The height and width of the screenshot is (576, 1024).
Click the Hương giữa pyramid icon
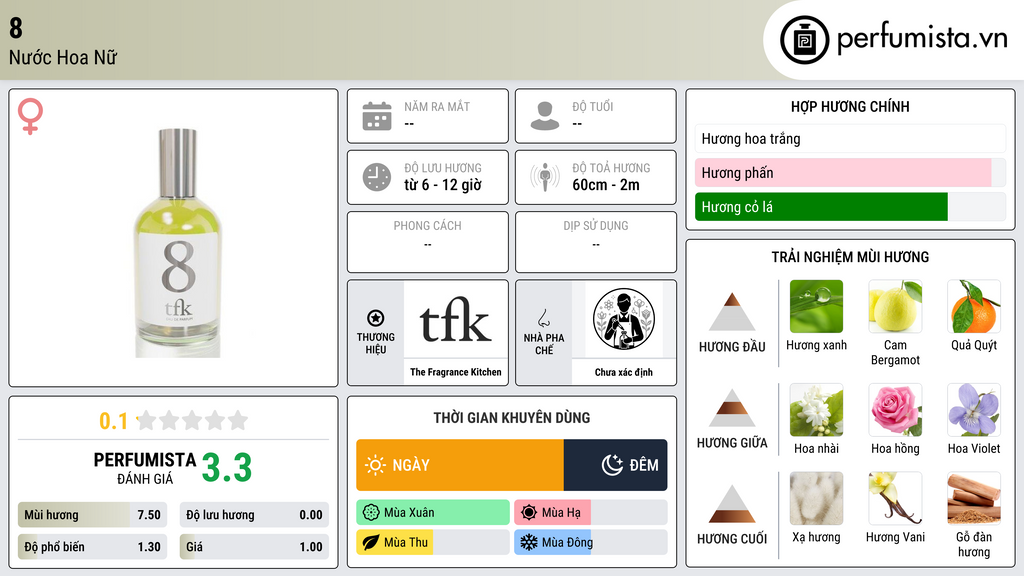[x=732, y=408]
